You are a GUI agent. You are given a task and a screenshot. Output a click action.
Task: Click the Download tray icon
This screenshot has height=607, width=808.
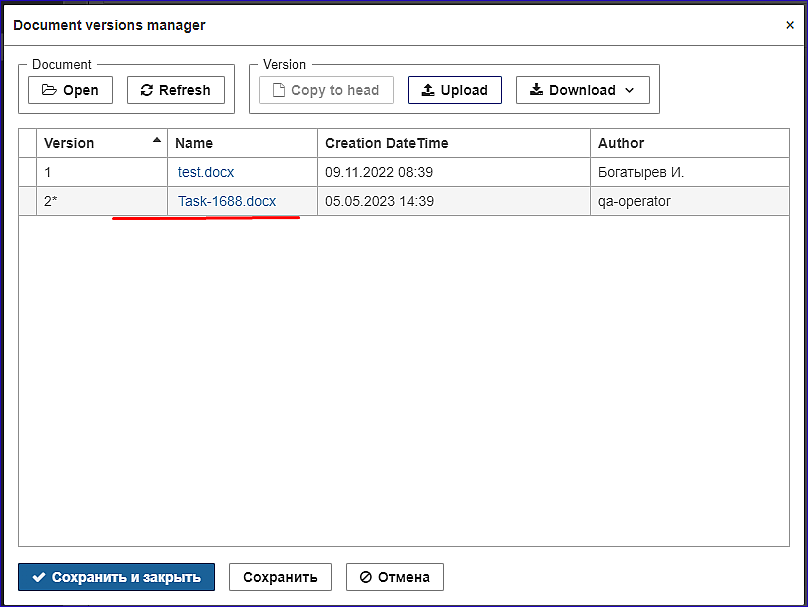[x=536, y=90]
